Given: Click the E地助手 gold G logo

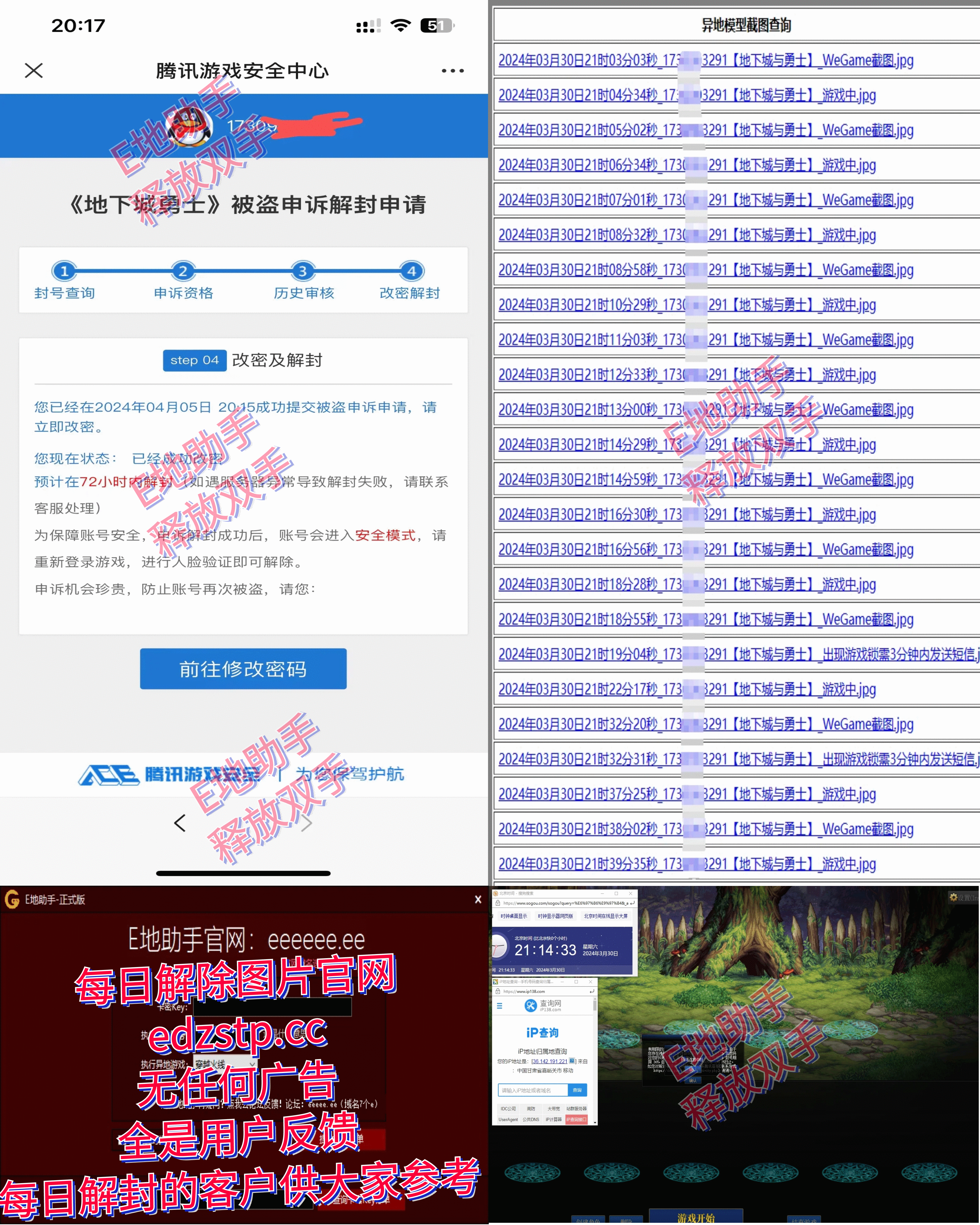Looking at the screenshot, I should click(12, 899).
